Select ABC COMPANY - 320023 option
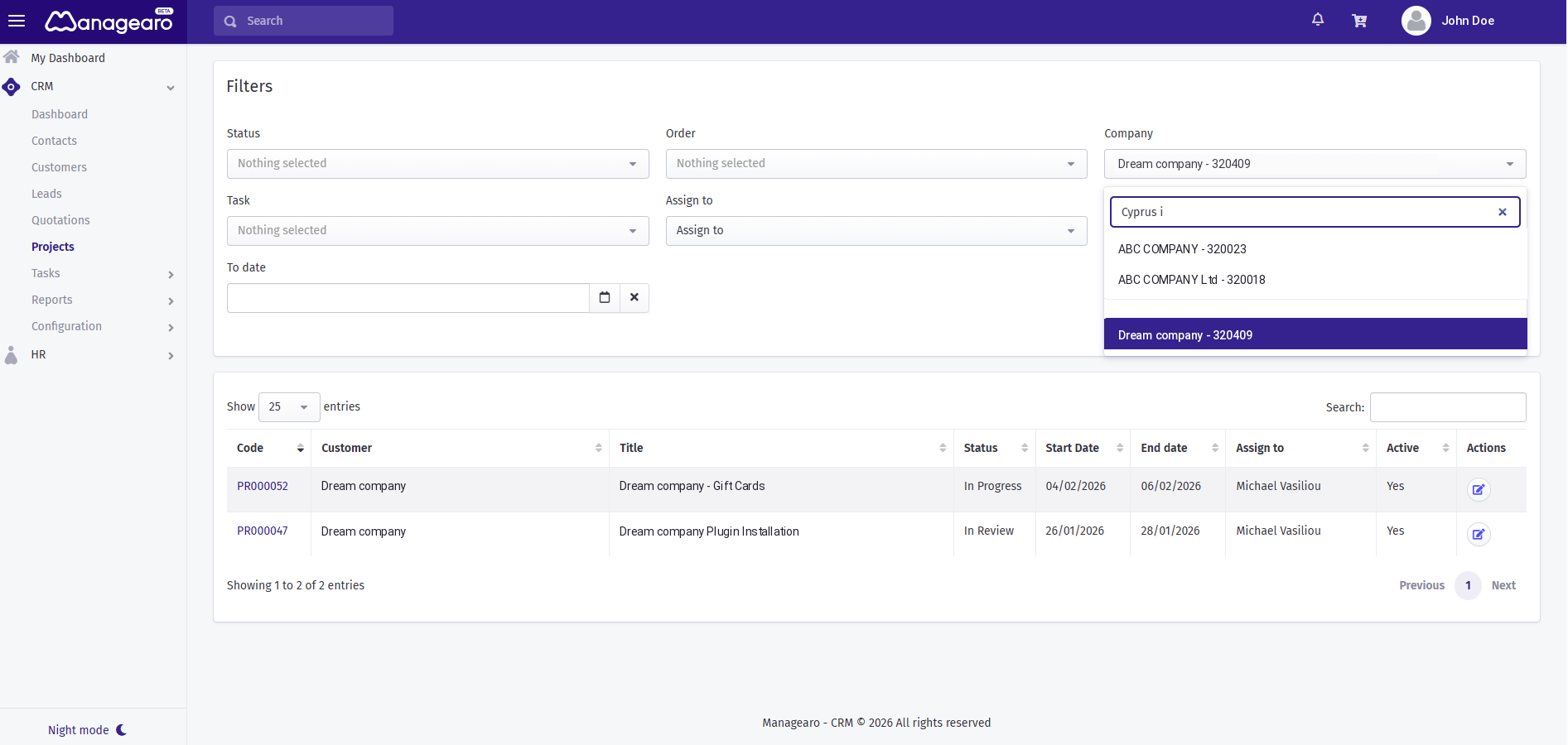Viewport: 1568px width, 745px height. tap(1315, 249)
